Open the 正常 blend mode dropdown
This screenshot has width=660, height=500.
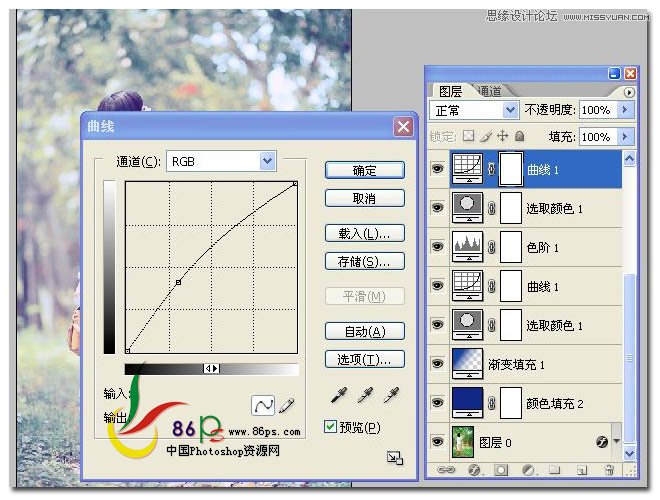[510, 110]
